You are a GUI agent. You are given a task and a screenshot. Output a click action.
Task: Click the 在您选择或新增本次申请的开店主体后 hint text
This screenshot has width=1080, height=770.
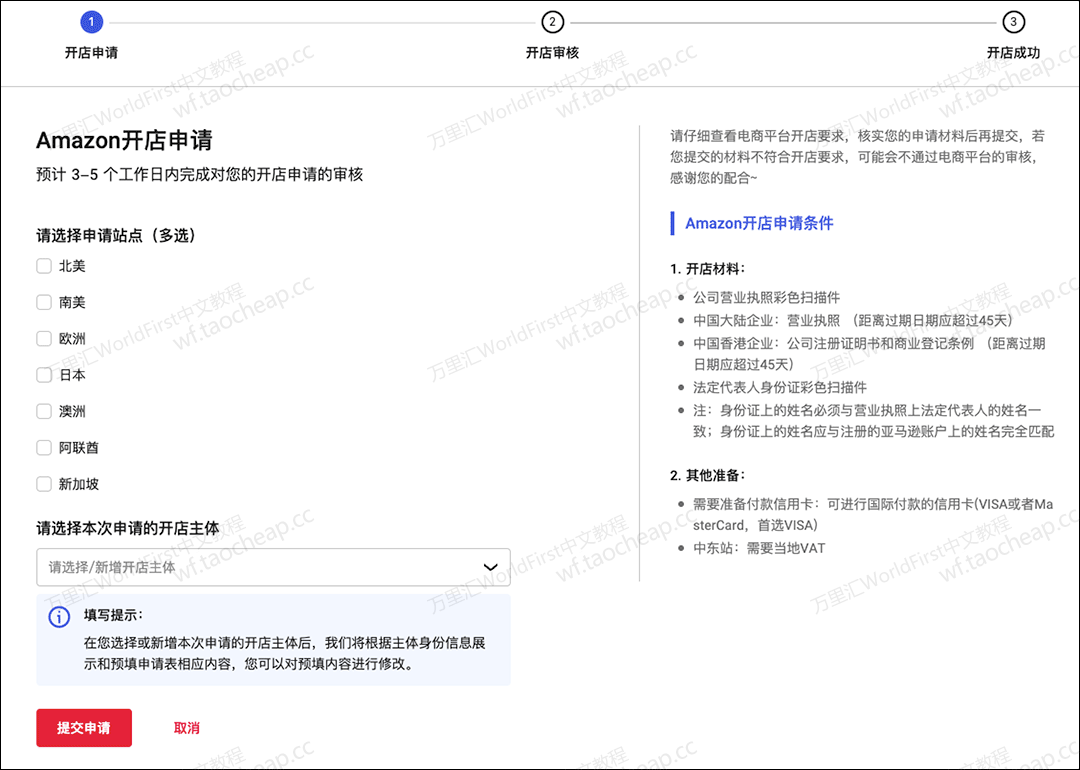pyautogui.click(x=285, y=654)
